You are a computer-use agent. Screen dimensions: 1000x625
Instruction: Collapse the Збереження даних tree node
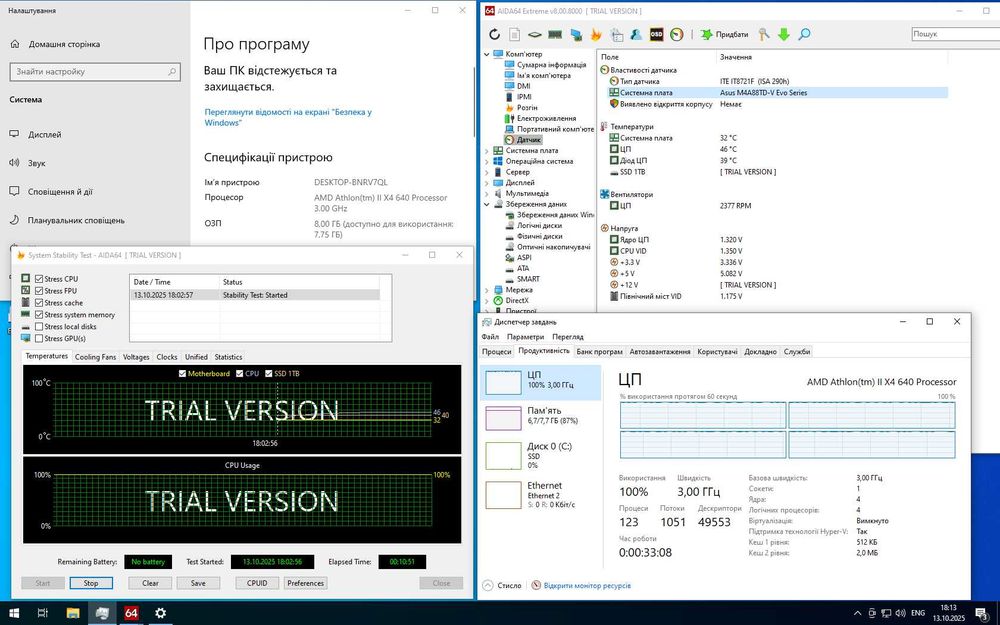(487, 204)
